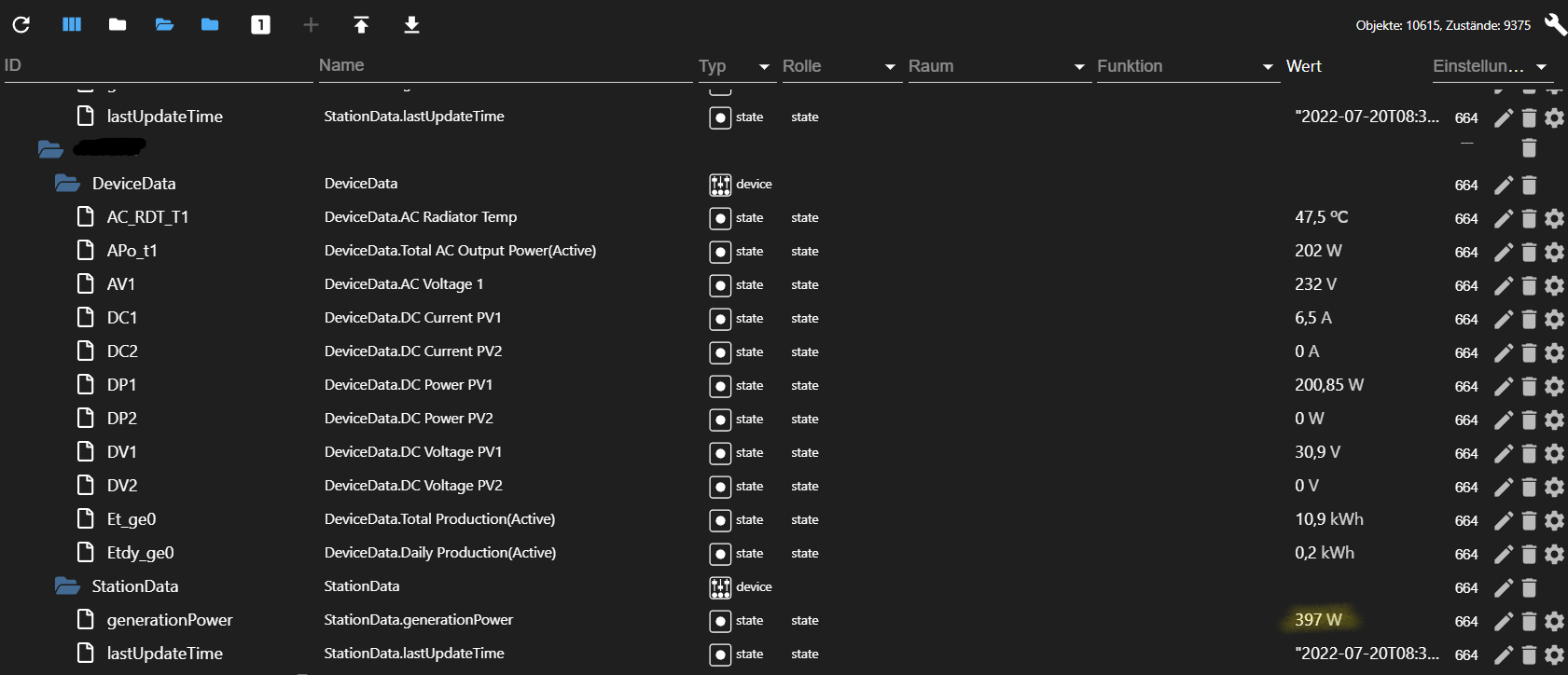The image size is (1568, 675).
Task: Edit the DC1 object with pencil
Action: coord(1504,319)
